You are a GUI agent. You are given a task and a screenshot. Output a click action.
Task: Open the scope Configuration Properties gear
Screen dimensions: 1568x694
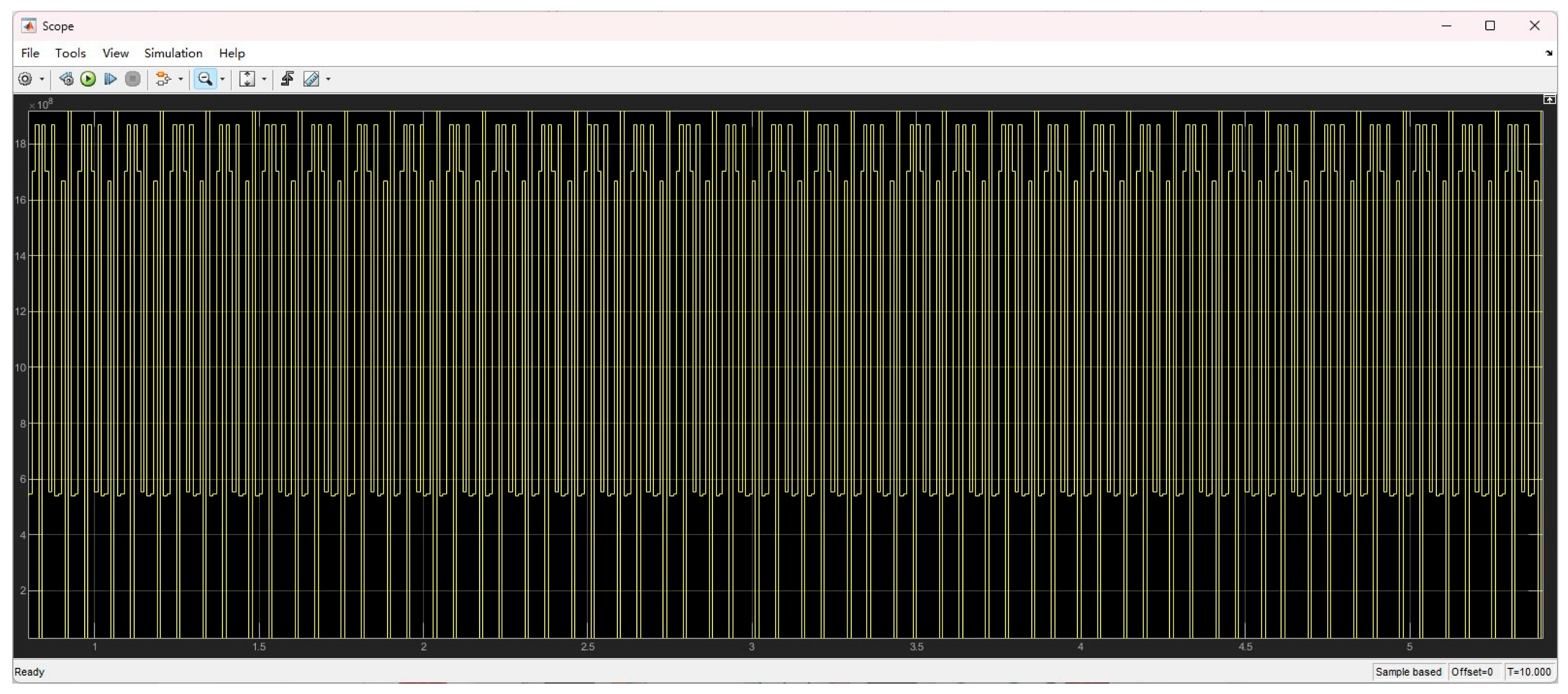tap(25, 79)
